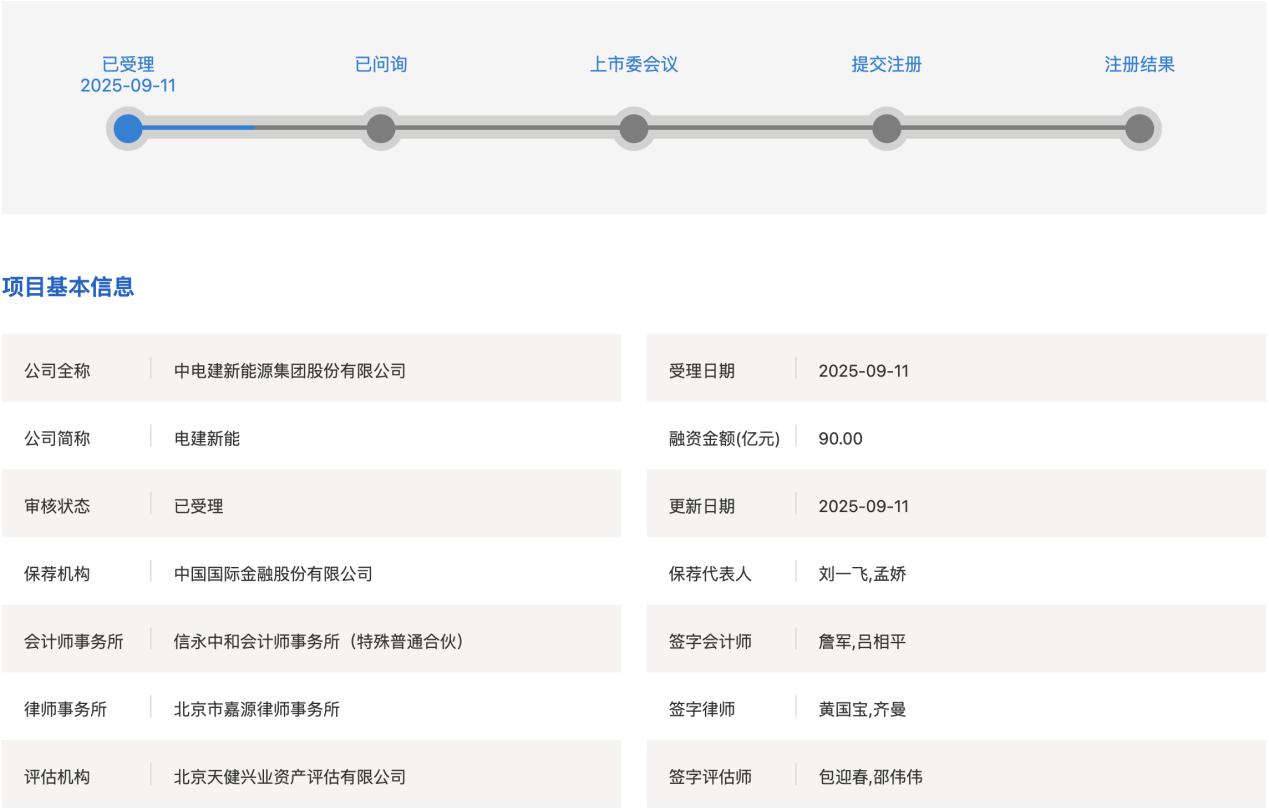This screenshot has height=810, width=1269.
Task: Select the 已问询 stage label
Action: 381,65
